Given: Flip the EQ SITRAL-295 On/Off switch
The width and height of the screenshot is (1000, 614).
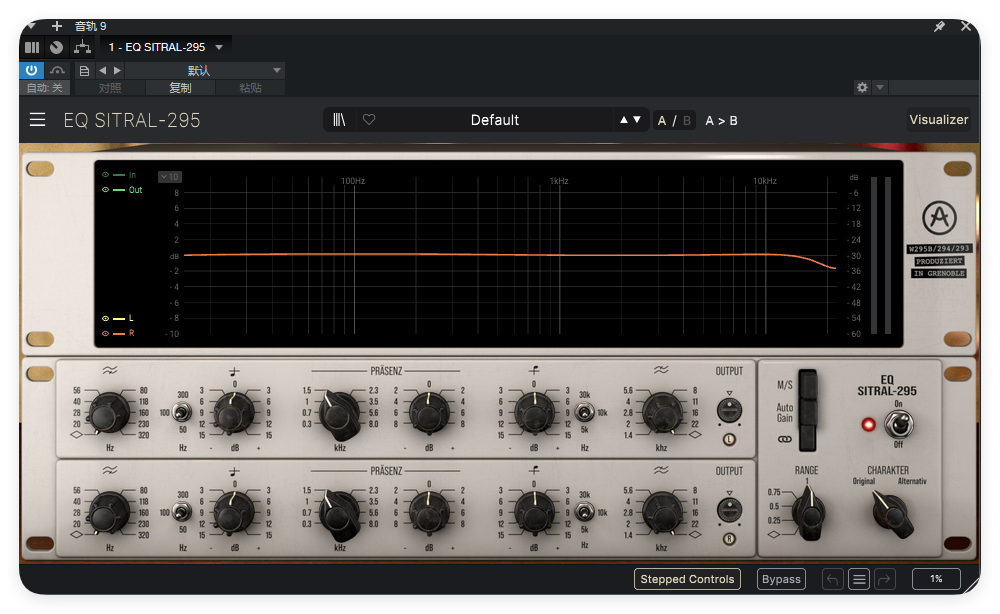Looking at the screenshot, I should (x=899, y=424).
